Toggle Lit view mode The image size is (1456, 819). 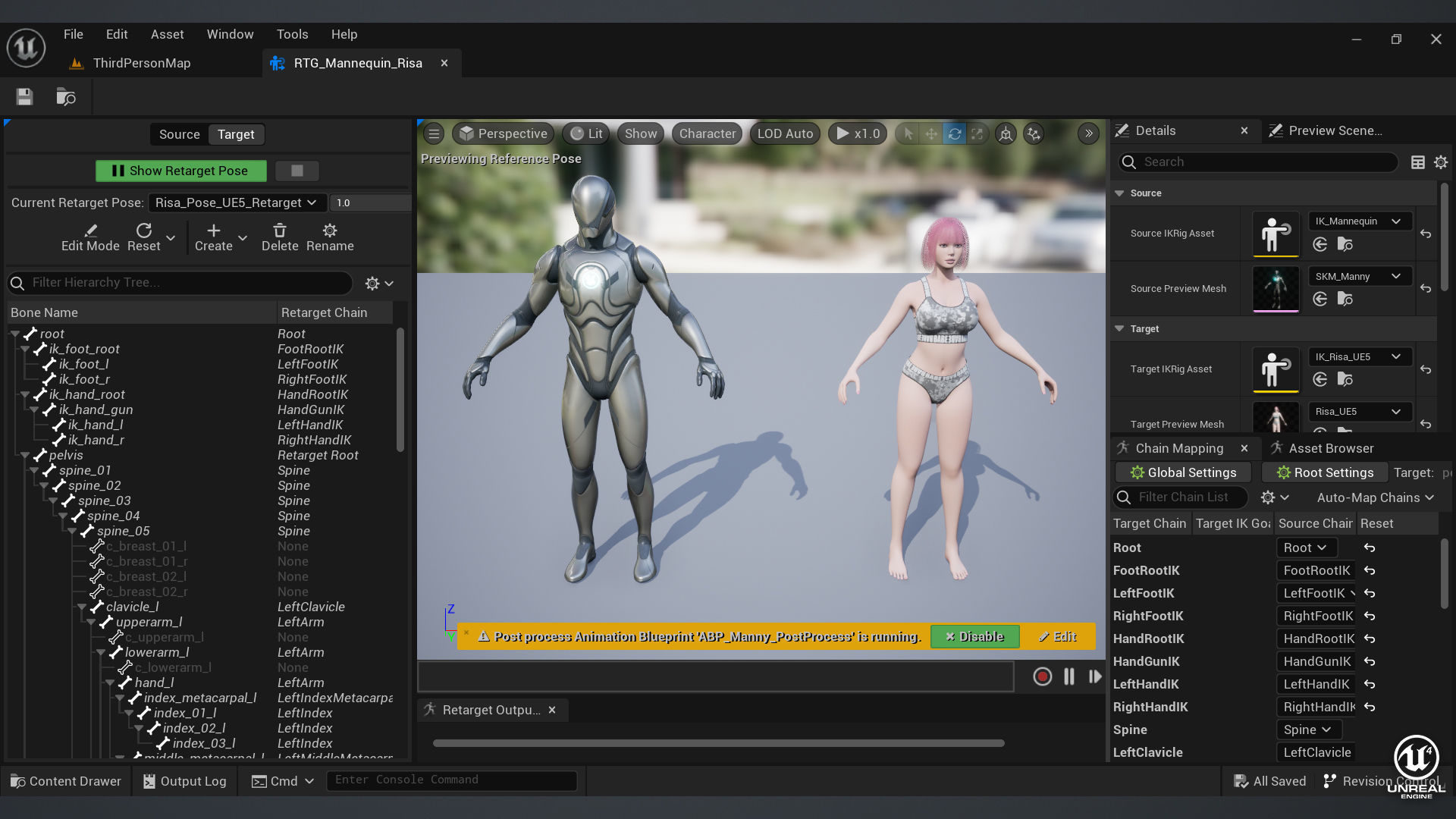pyautogui.click(x=586, y=134)
